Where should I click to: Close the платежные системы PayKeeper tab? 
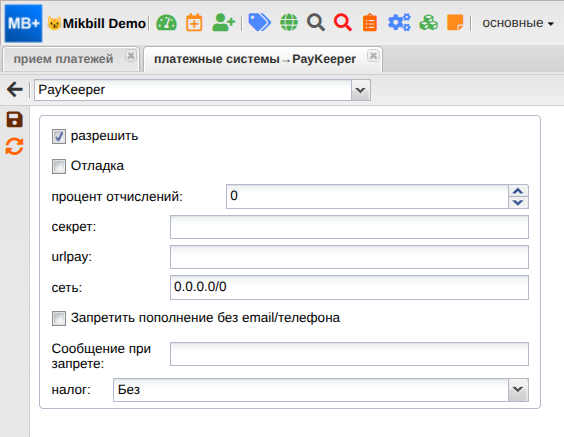(373, 56)
